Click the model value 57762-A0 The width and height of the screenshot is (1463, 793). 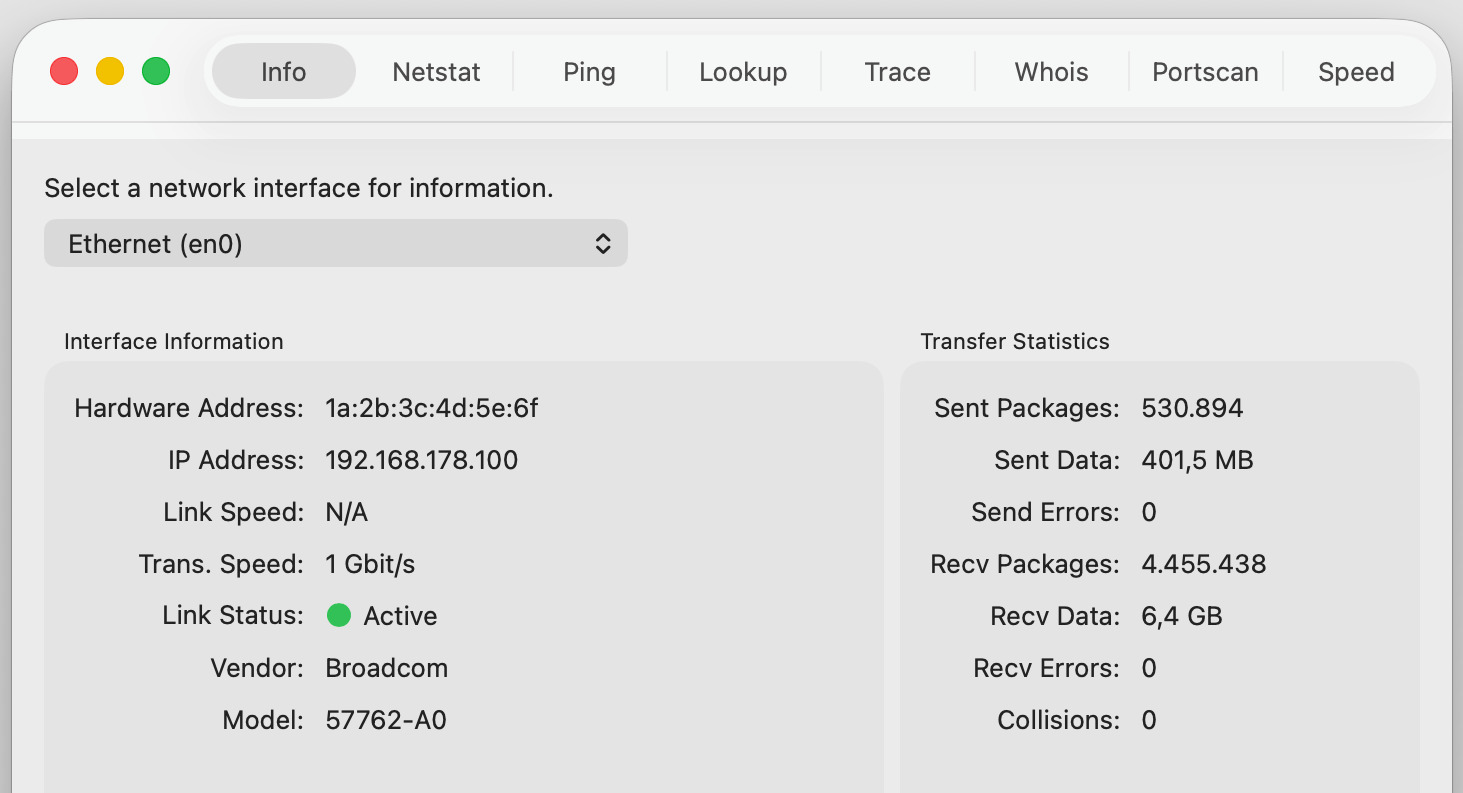pyautogui.click(x=386, y=720)
